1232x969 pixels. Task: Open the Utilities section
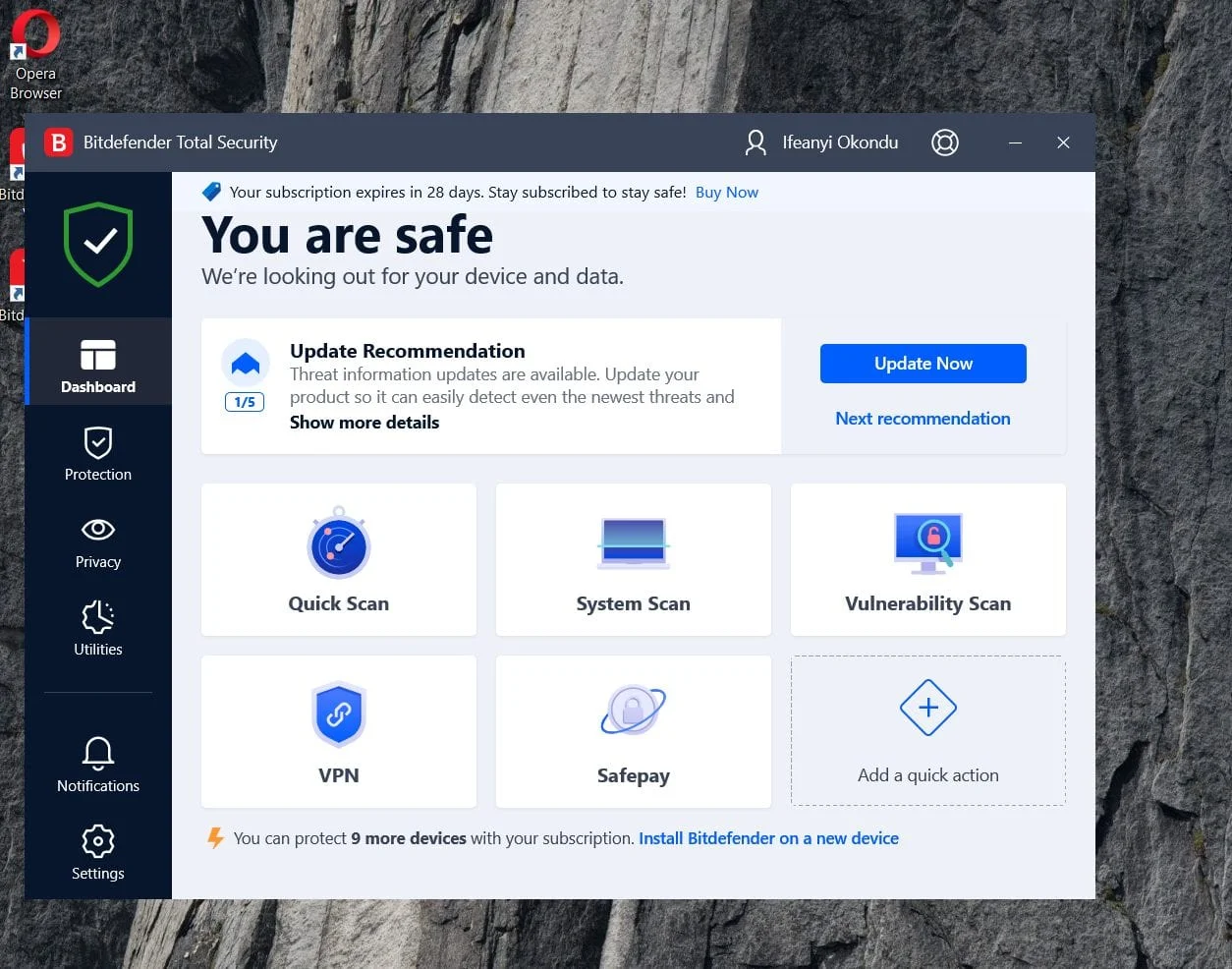pyautogui.click(x=98, y=628)
